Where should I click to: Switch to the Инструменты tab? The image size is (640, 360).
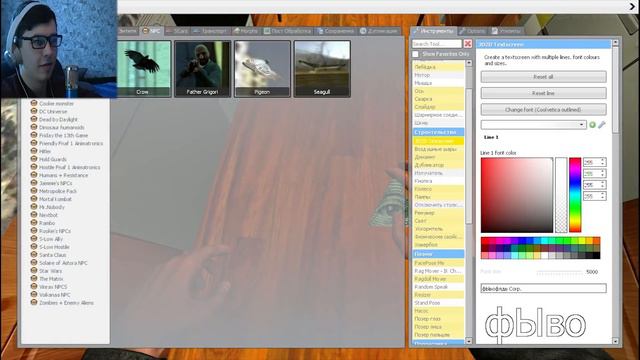pyautogui.click(x=433, y=31)
